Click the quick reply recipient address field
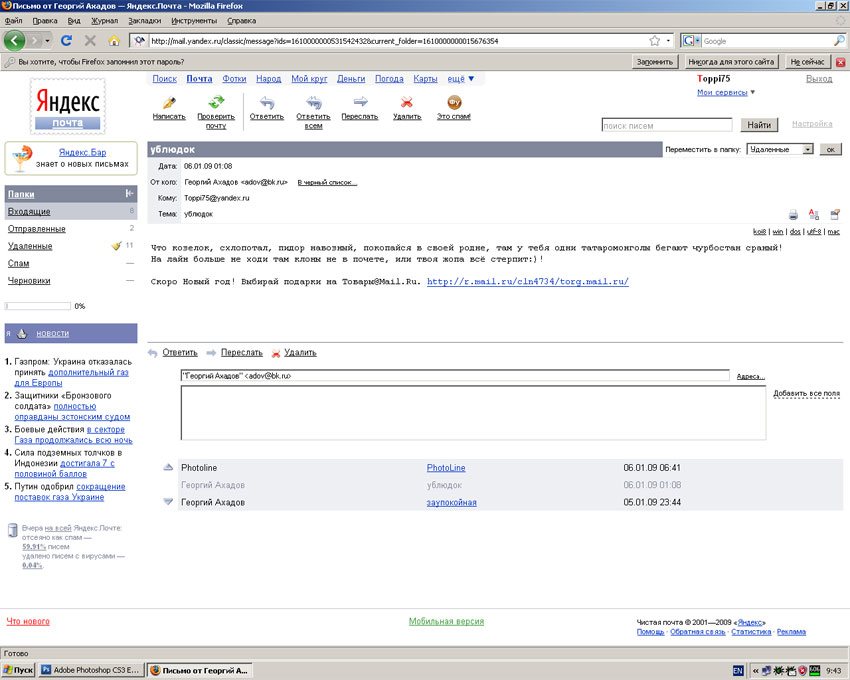This screenshot has width=850, height=680. (x=455, y=375)
